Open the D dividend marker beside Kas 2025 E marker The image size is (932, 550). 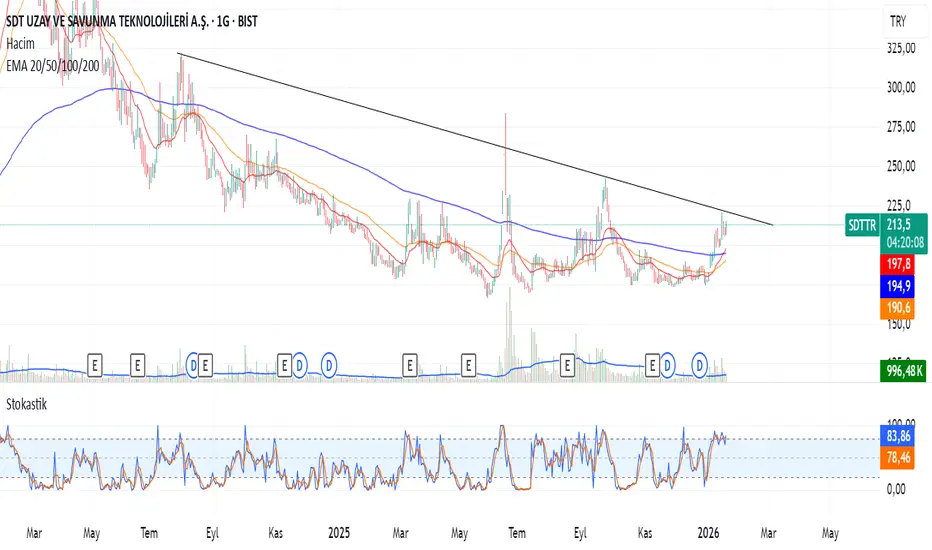667,365
